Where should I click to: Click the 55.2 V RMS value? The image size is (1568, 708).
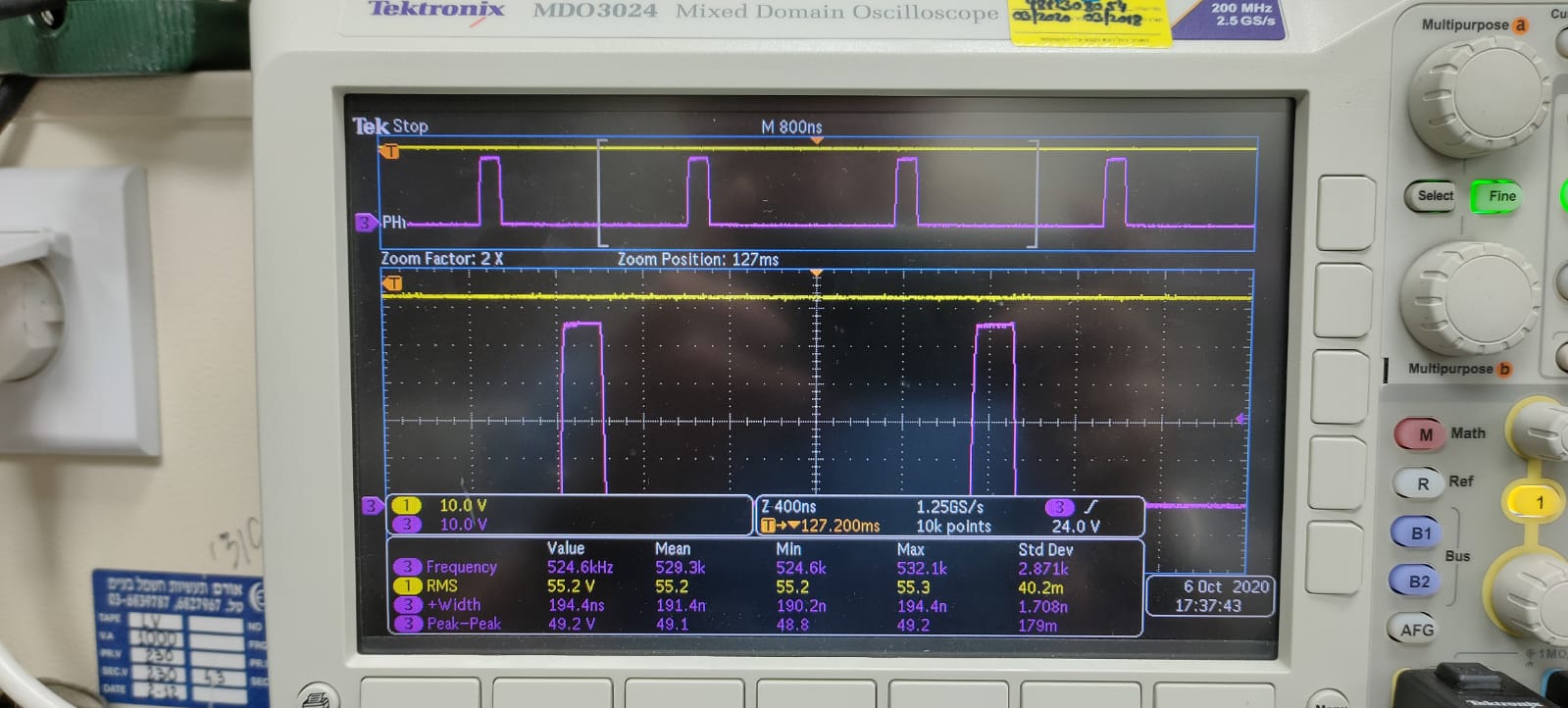571,585
